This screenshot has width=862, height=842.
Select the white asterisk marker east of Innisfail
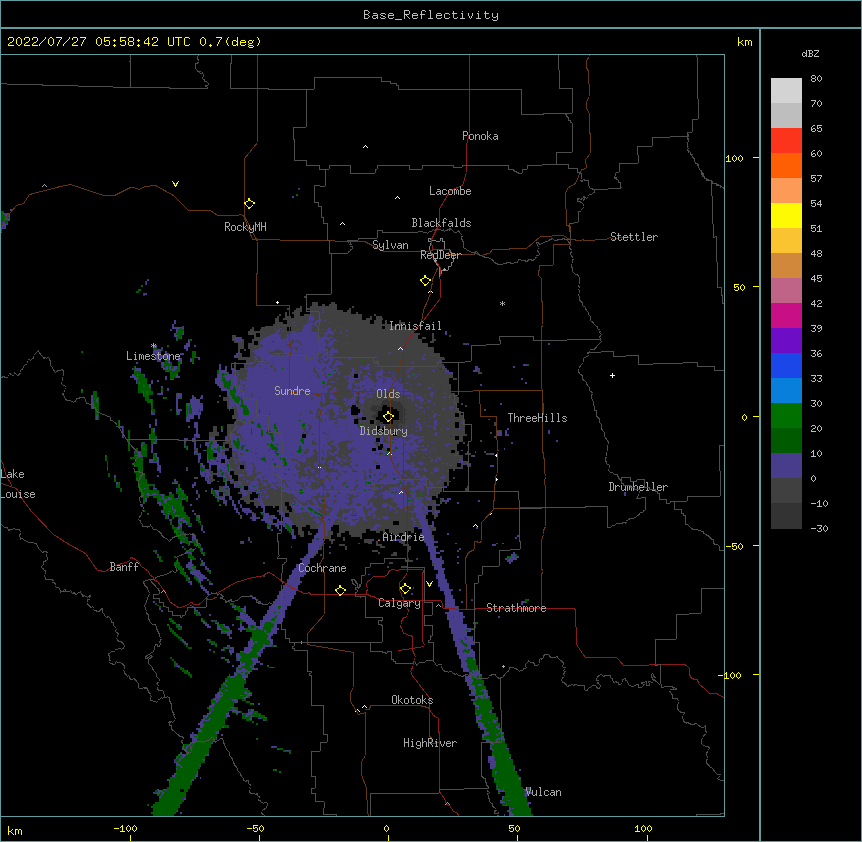pos(502,303)
